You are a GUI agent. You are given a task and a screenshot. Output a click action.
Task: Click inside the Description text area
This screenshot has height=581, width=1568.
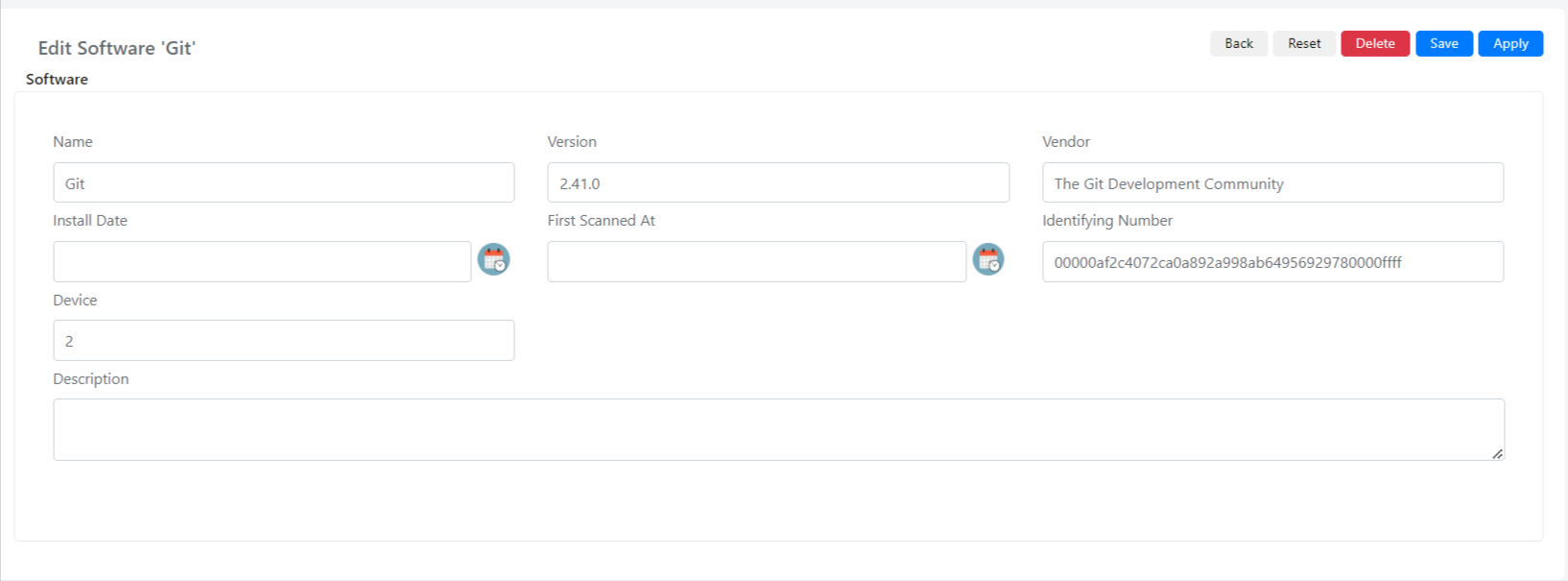[x=778, y=429]
